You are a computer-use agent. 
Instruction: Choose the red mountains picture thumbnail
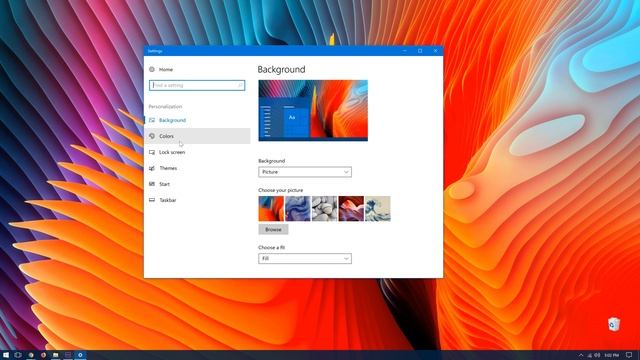click(x=351, y=209)
